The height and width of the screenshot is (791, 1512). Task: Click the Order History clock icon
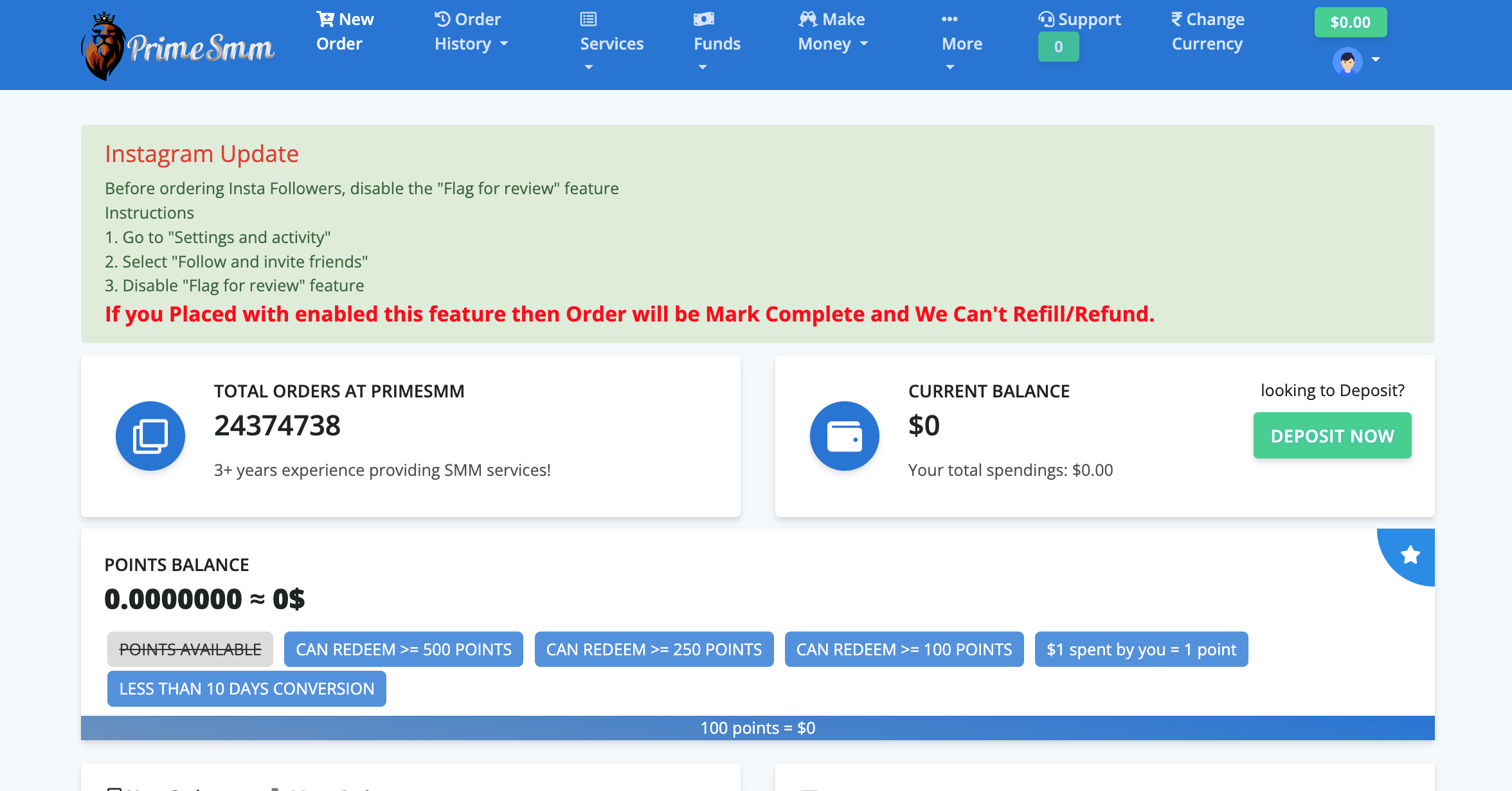pos(442,19)
